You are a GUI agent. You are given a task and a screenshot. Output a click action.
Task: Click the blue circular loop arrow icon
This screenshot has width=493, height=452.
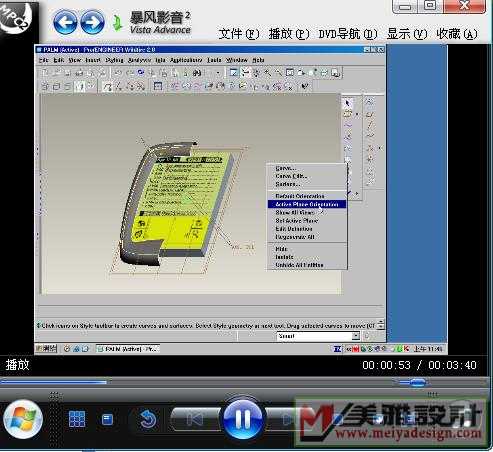(147, 419)
